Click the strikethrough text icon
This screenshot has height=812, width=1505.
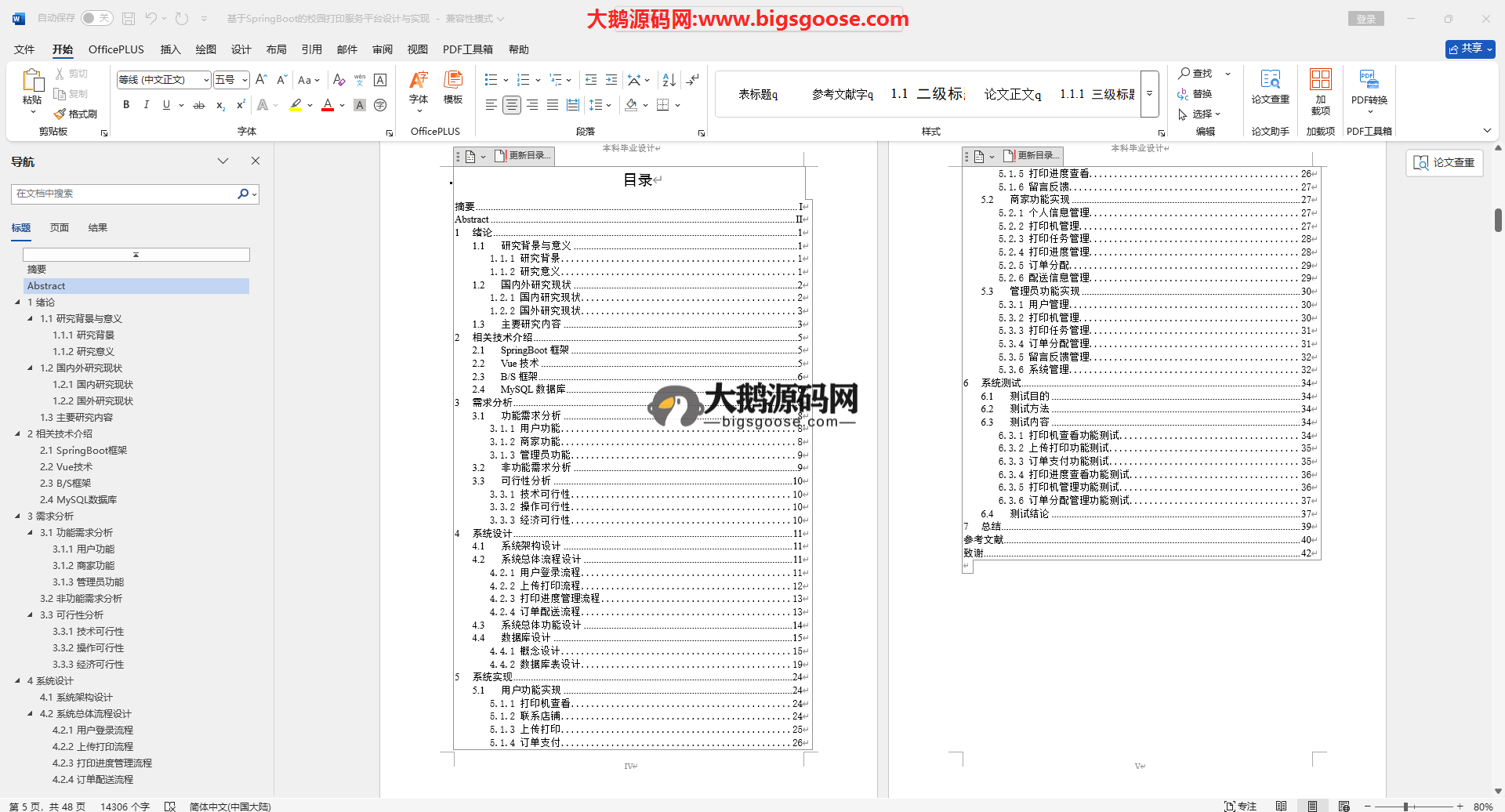coord(199,105)
